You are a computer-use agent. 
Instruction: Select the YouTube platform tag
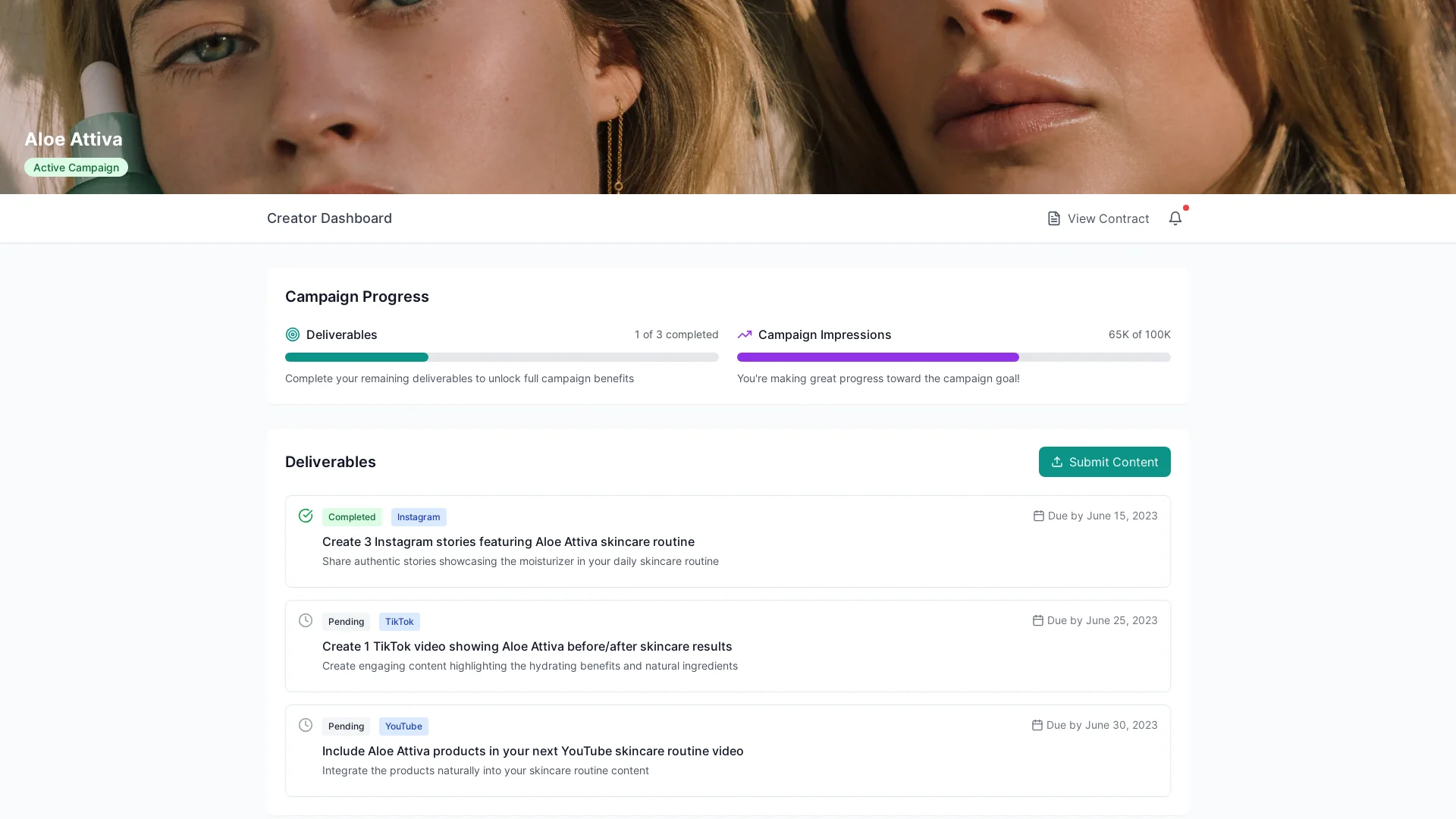[403, 726]
